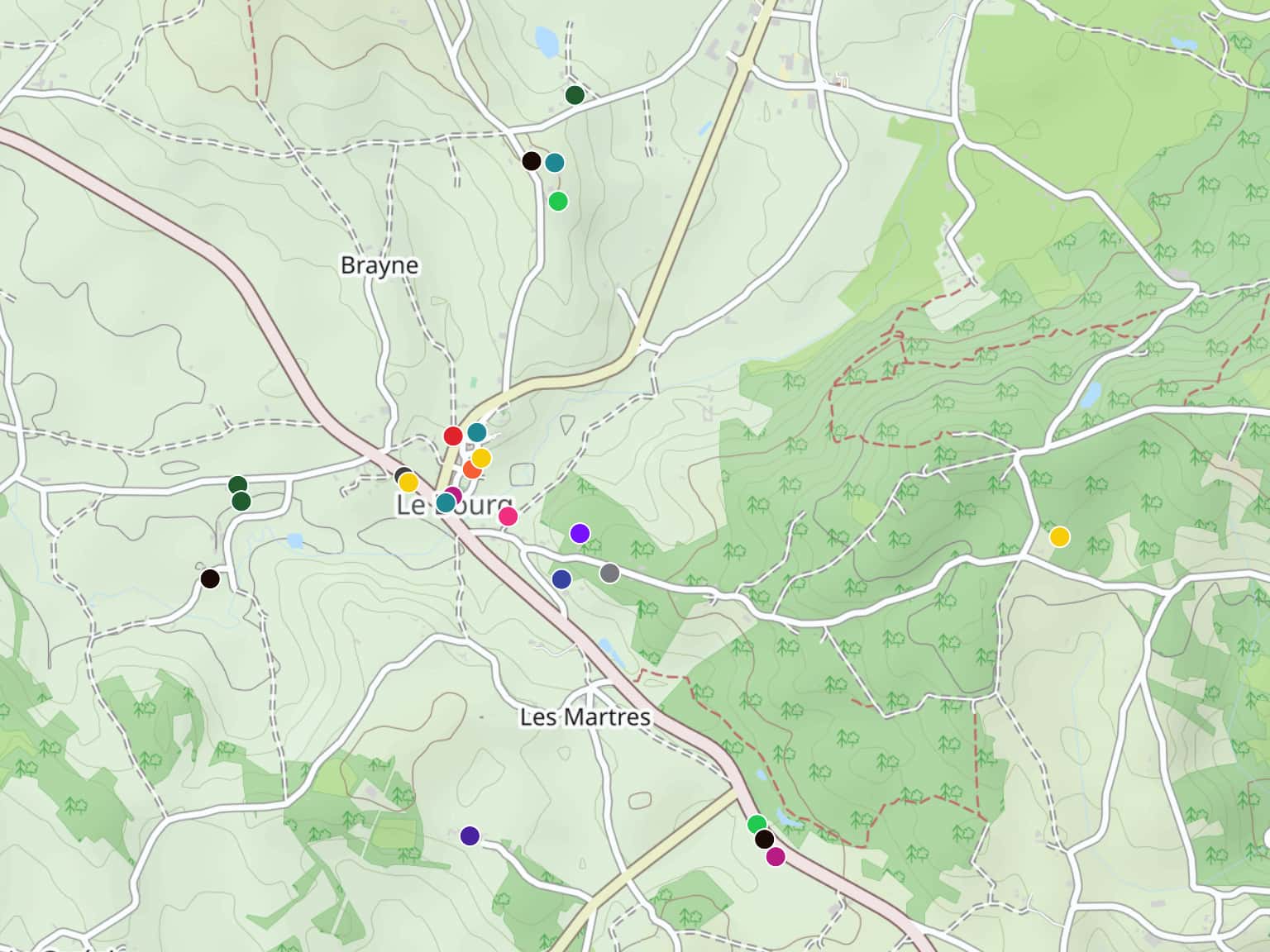Select the navy blue marker beside gray marker
Screen dimensions: 1270x952
click(x=561, y=579)
